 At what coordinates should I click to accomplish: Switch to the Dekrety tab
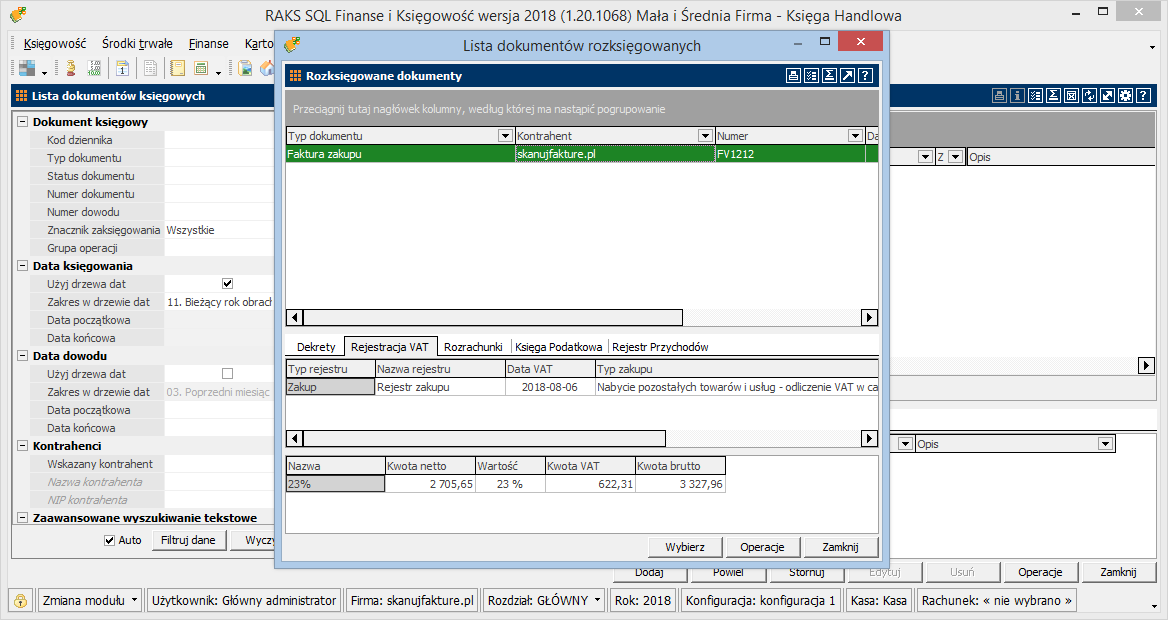[x=316, y=347]
